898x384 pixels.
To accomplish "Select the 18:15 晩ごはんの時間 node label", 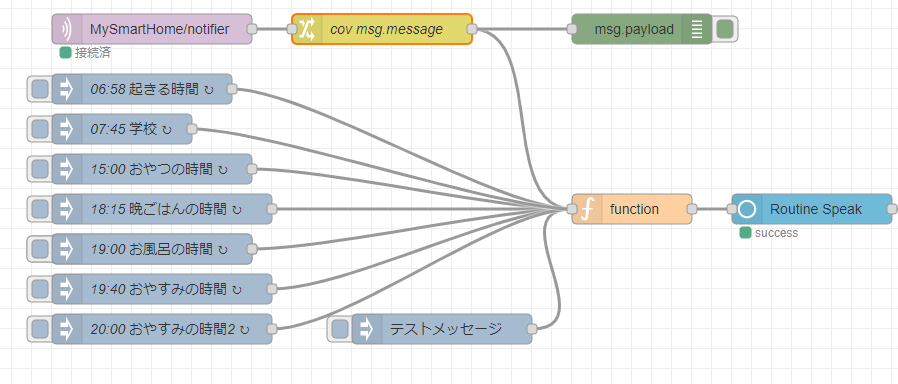I will (x=166, y=209).
